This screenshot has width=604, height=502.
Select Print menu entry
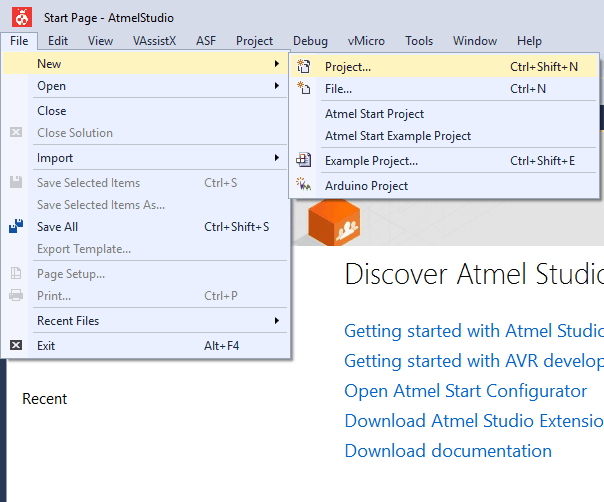pyautogui.click(x=146, y=295)
